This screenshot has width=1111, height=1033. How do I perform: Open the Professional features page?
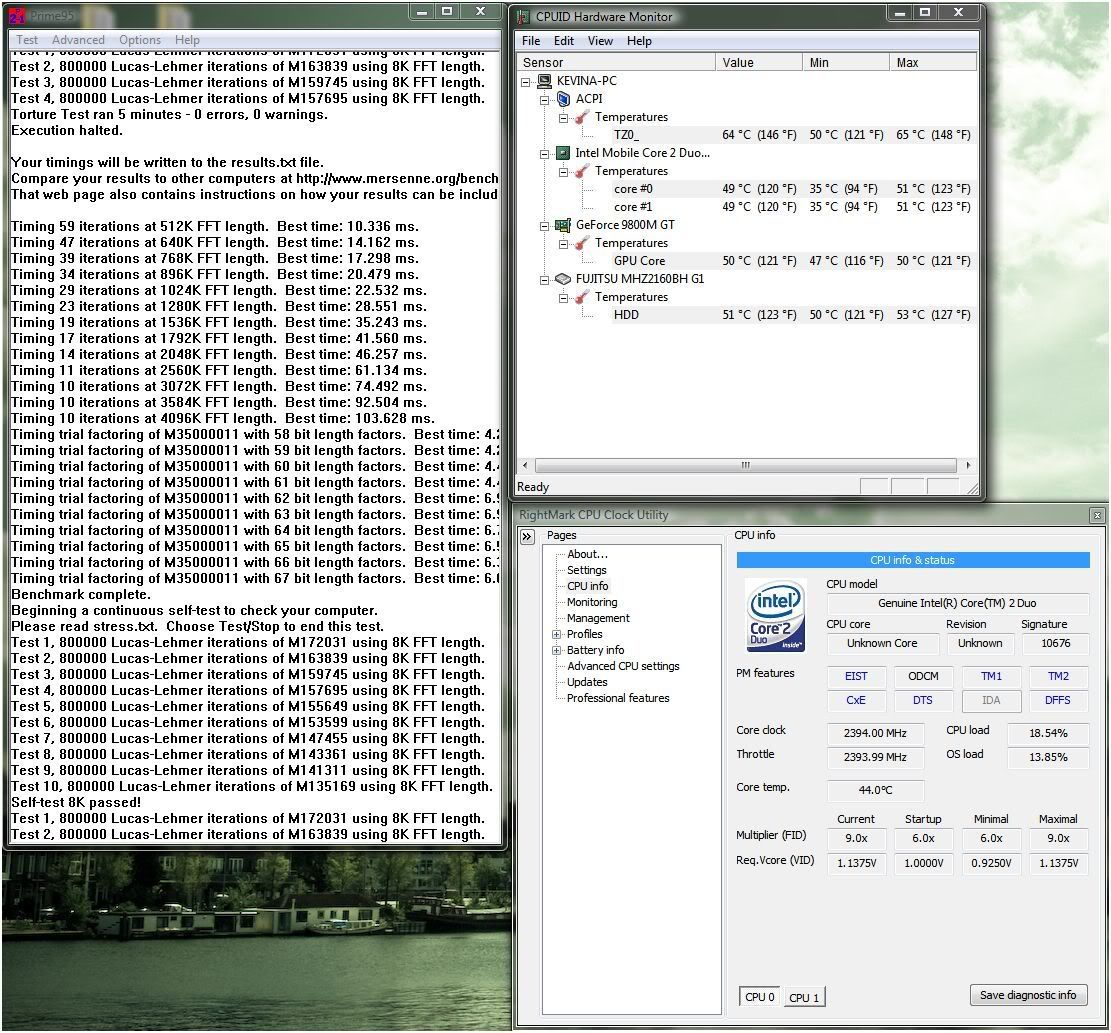(x=618, y=698)
